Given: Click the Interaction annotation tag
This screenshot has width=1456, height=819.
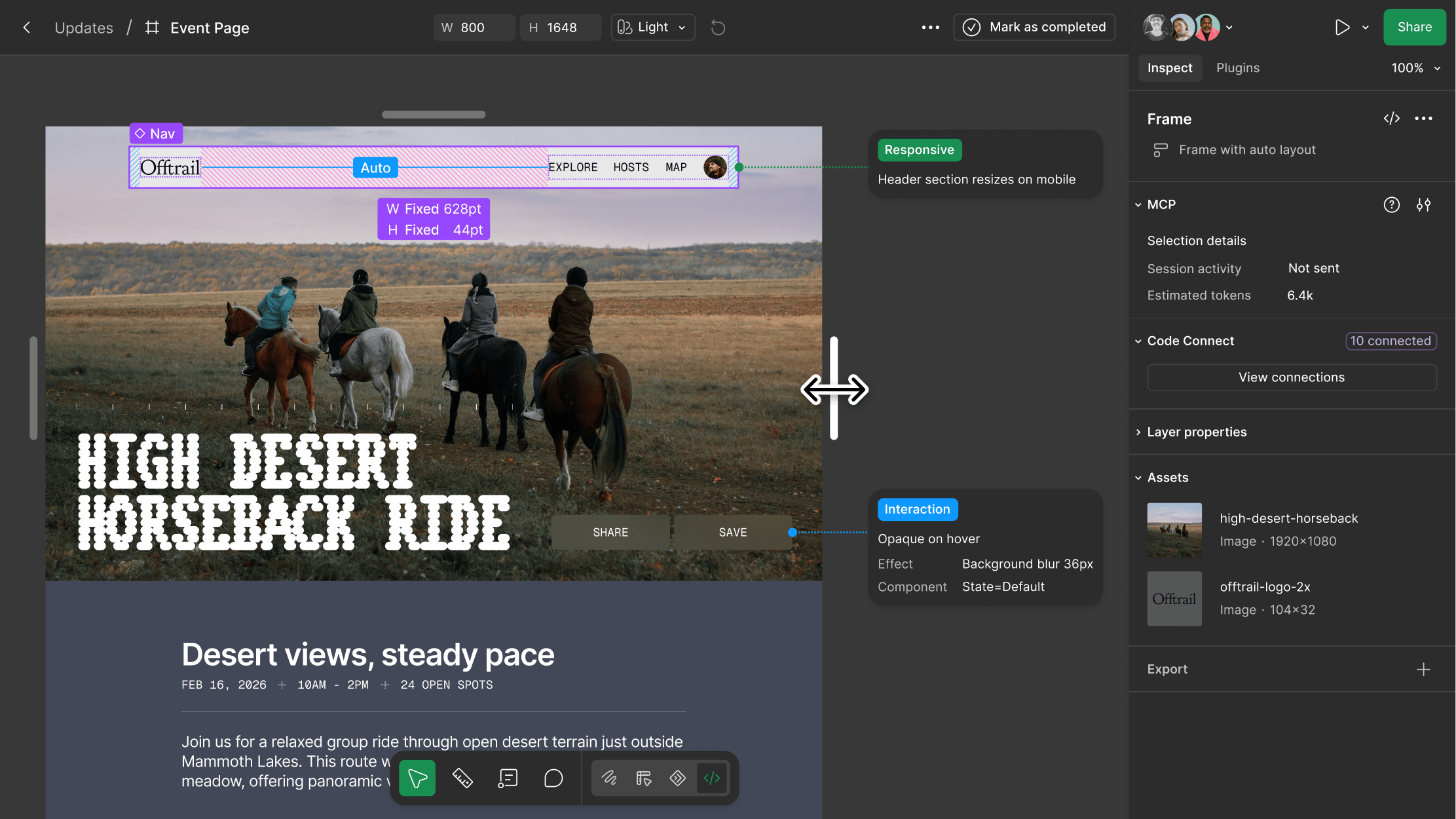Looking at the screenshot, I should point(918,510).
